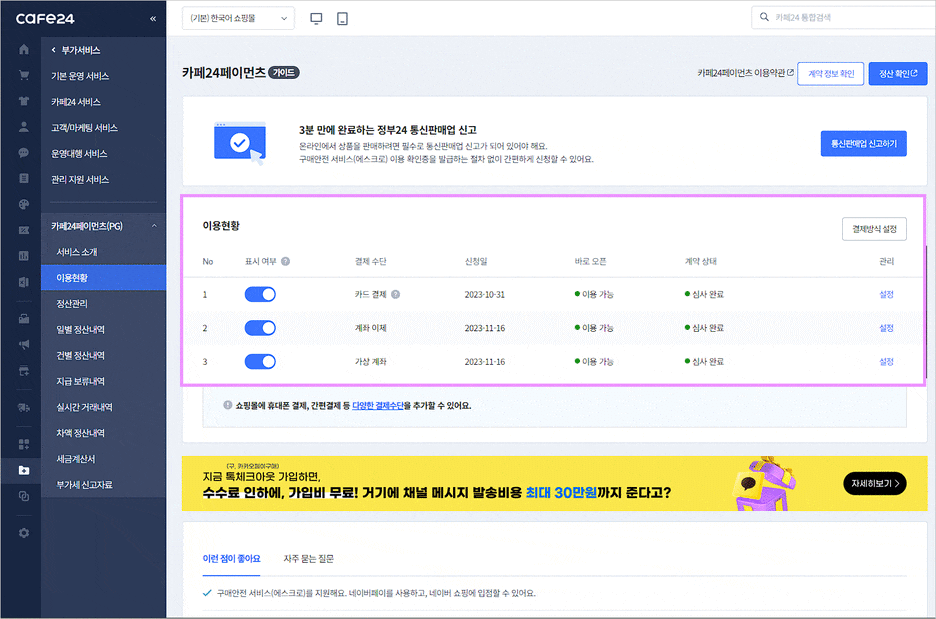
Task: Click 설정 link for 가상 계좌 row
Action: point(886,361)
